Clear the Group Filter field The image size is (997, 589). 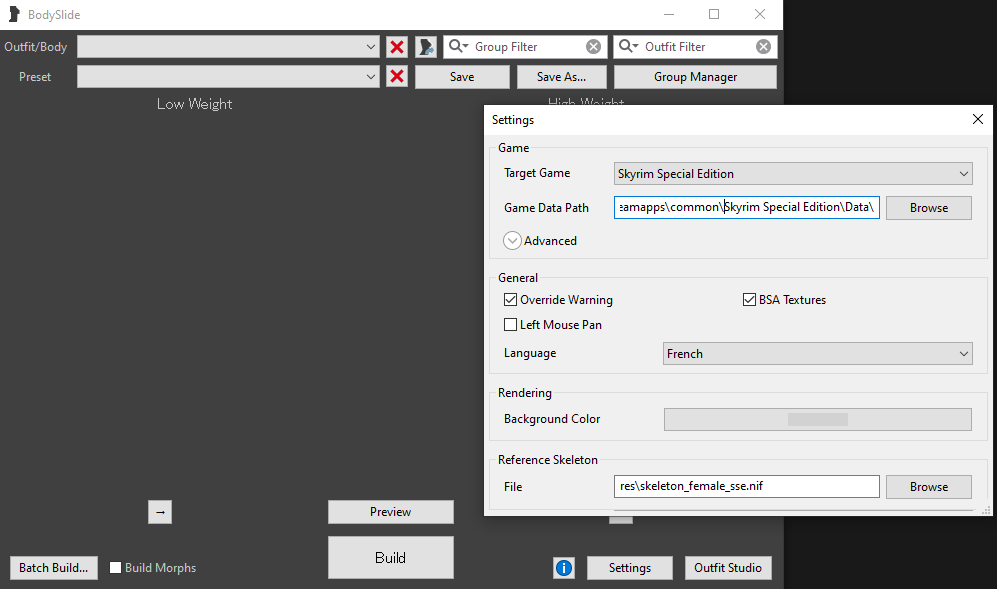(x=593, y=46)
